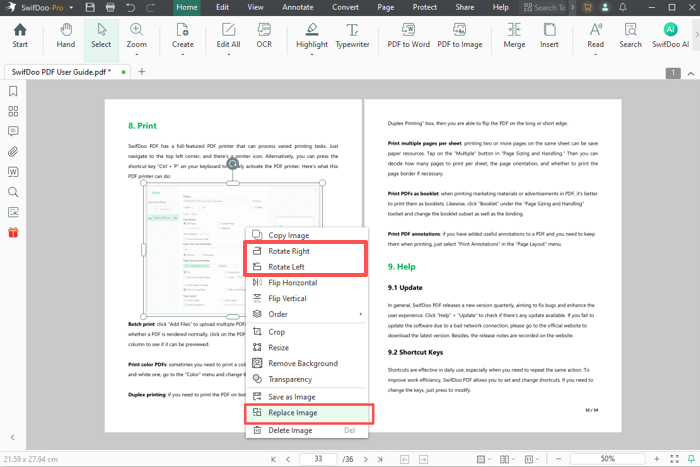
Task: Open the Search tool in ribbon
Action: (x=630, y=36)
